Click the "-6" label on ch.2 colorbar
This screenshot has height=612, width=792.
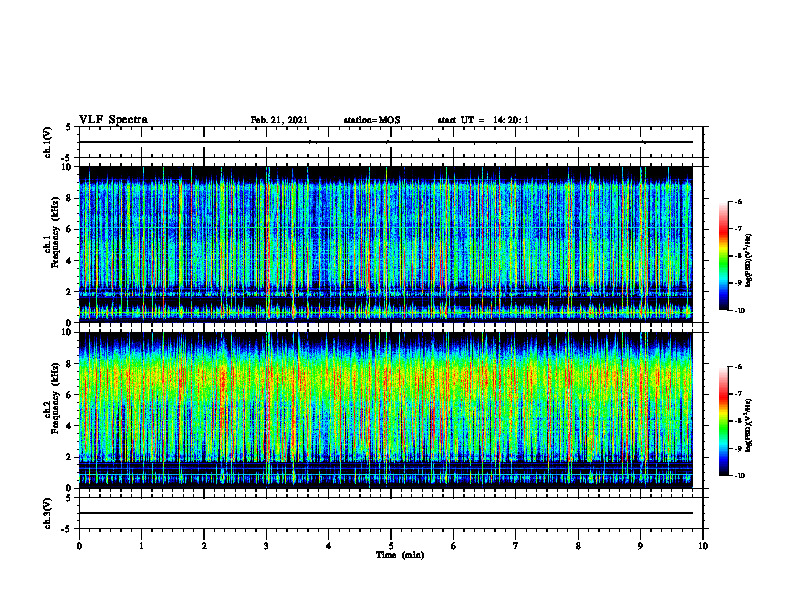click(x=738, y=367)
